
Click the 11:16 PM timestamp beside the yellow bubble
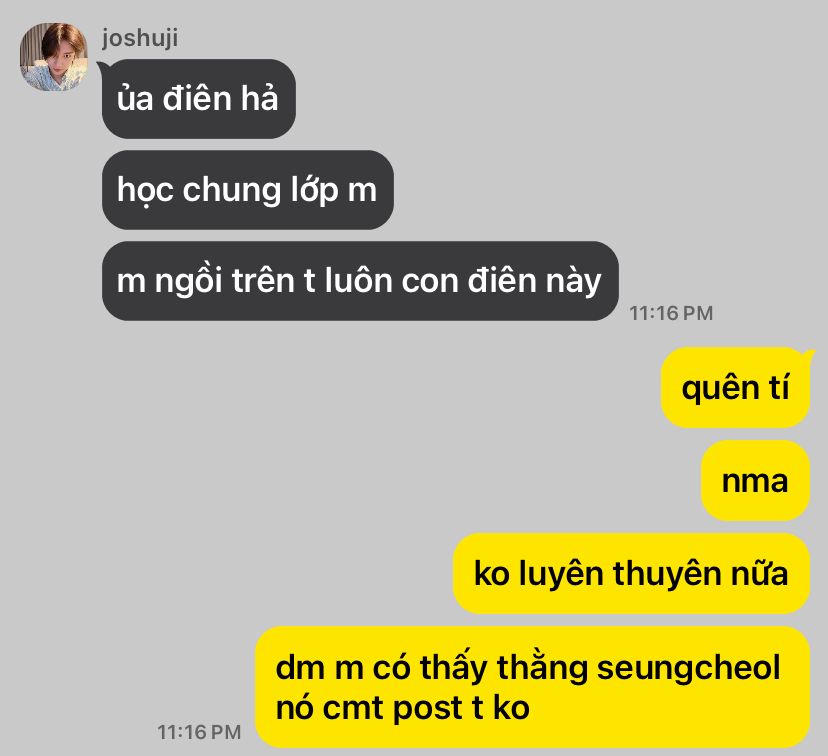click(x=199, y=732)
